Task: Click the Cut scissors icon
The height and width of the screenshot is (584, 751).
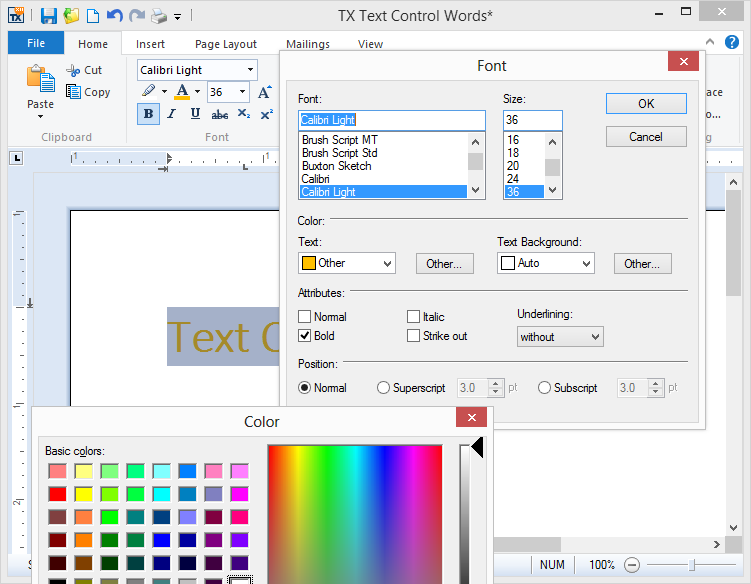Action: (x=75, y=70)
